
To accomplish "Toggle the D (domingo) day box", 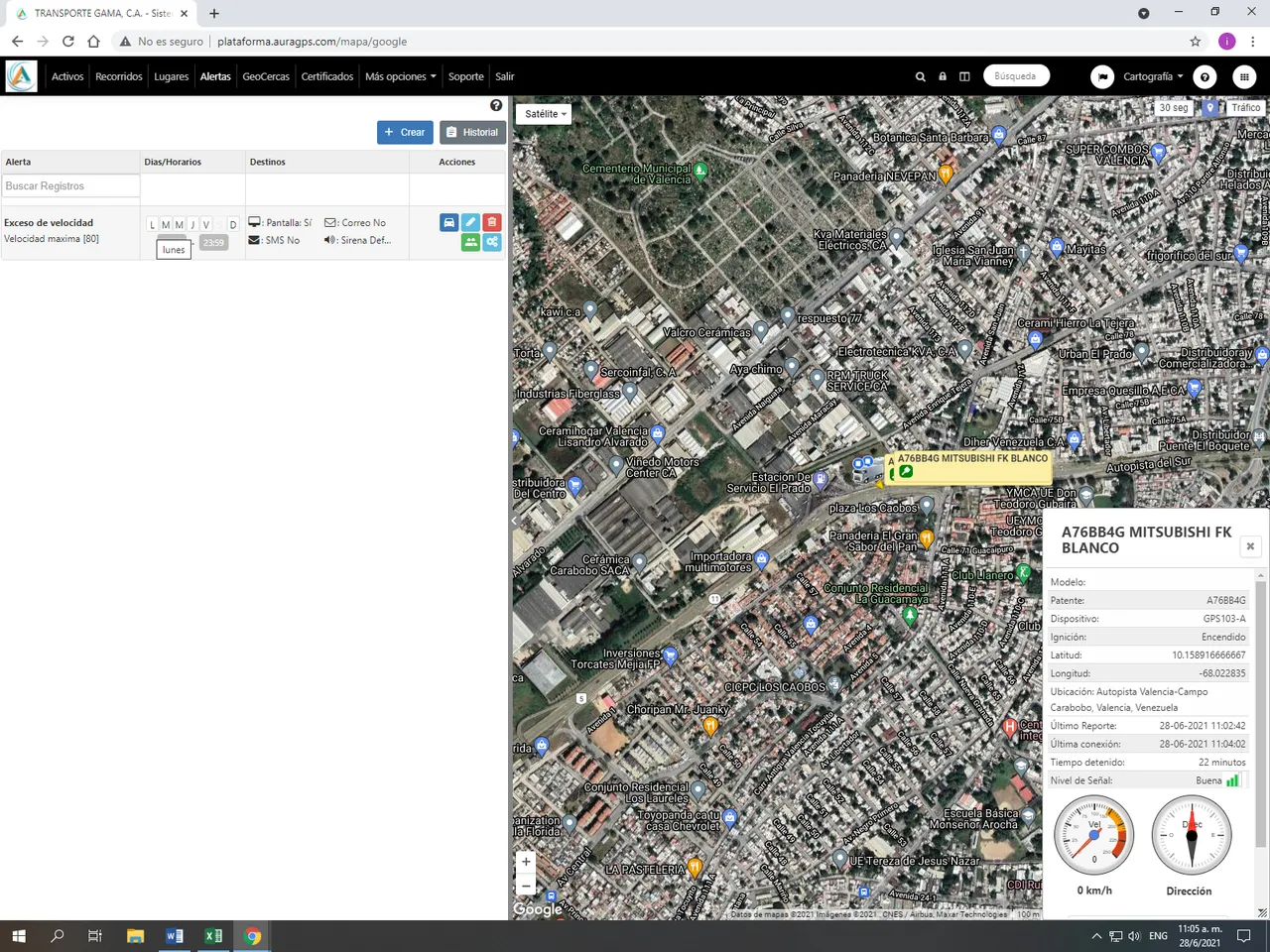I will coord(233,225).
